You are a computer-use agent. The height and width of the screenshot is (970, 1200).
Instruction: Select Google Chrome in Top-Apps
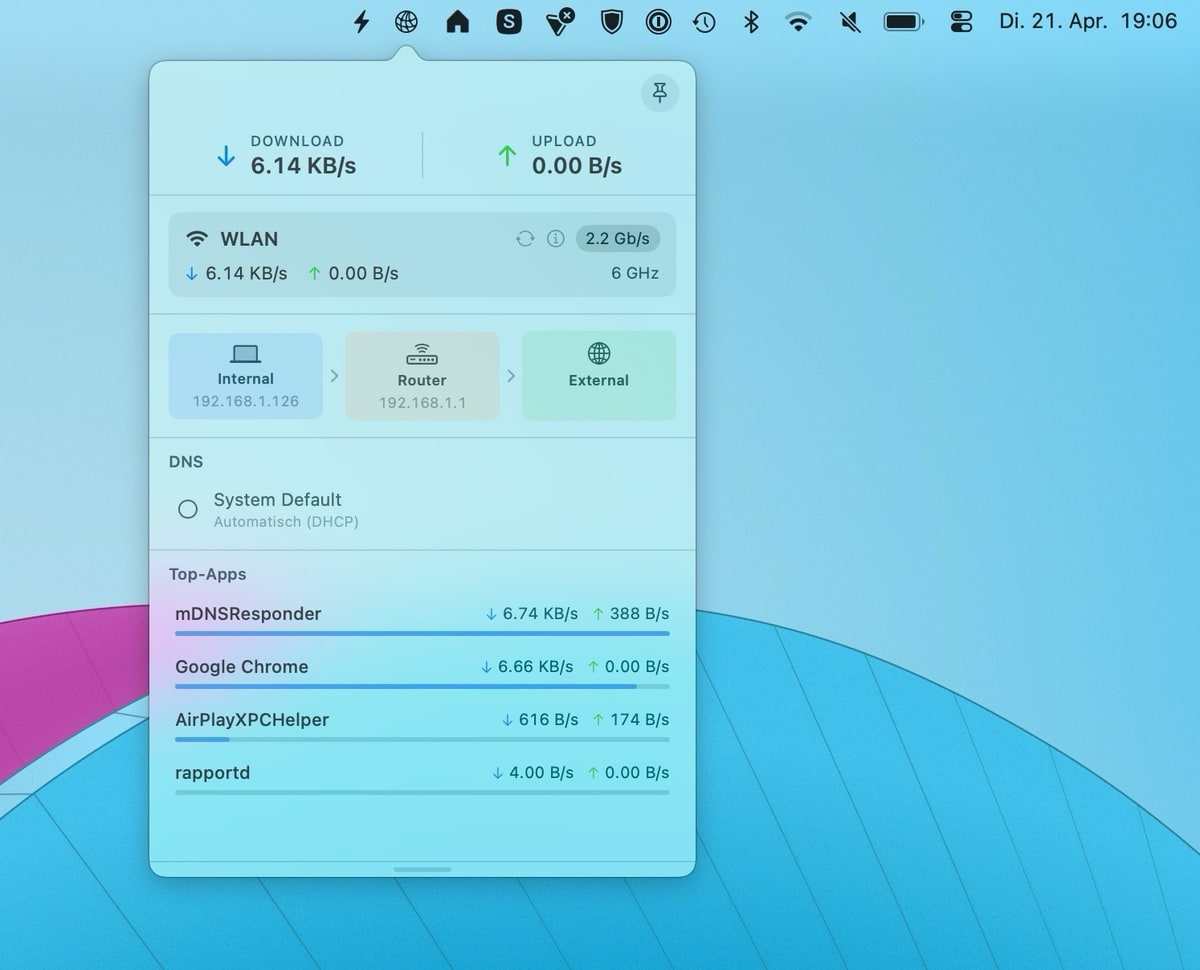(240, 667)
